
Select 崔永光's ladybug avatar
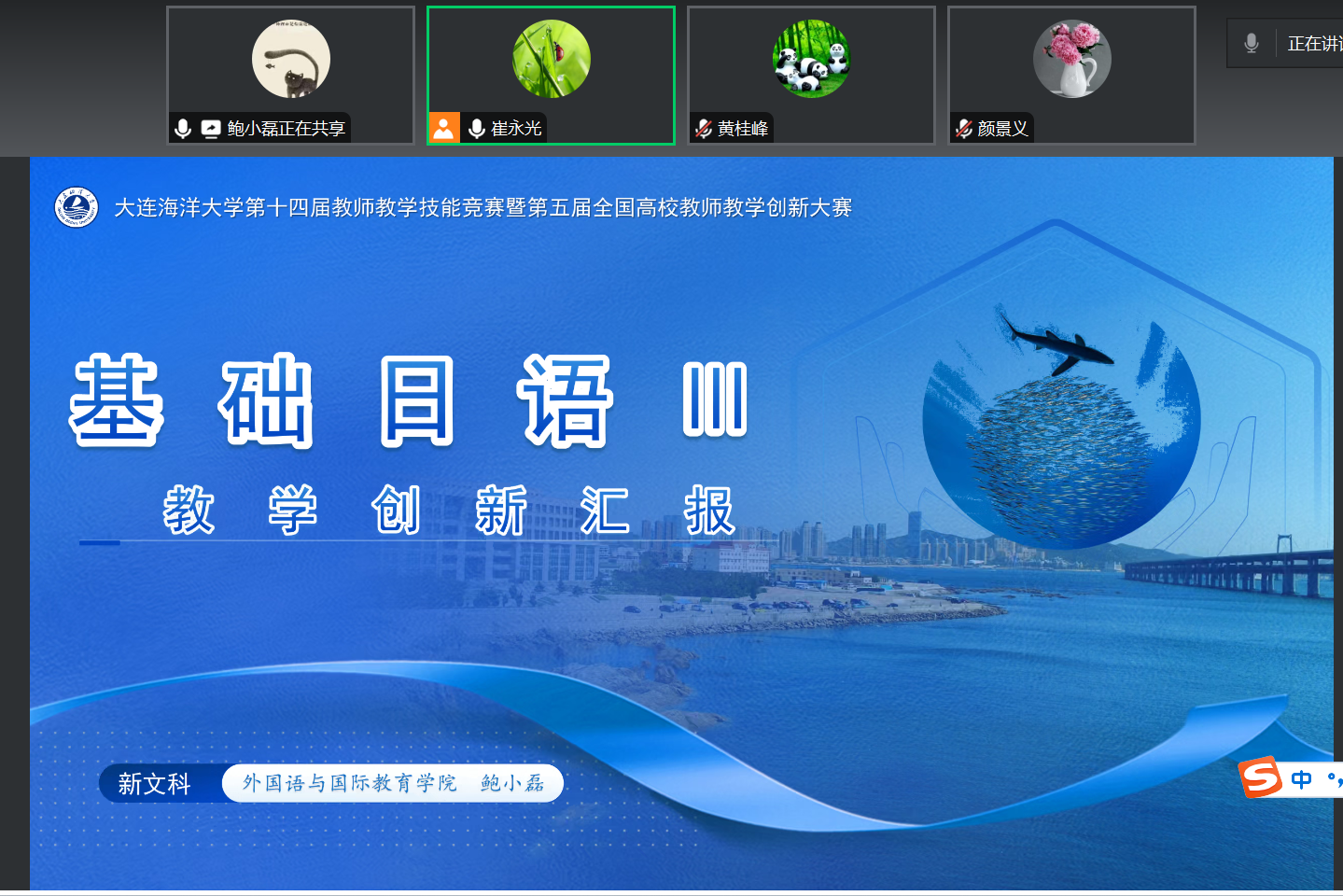tap(552, 60)
